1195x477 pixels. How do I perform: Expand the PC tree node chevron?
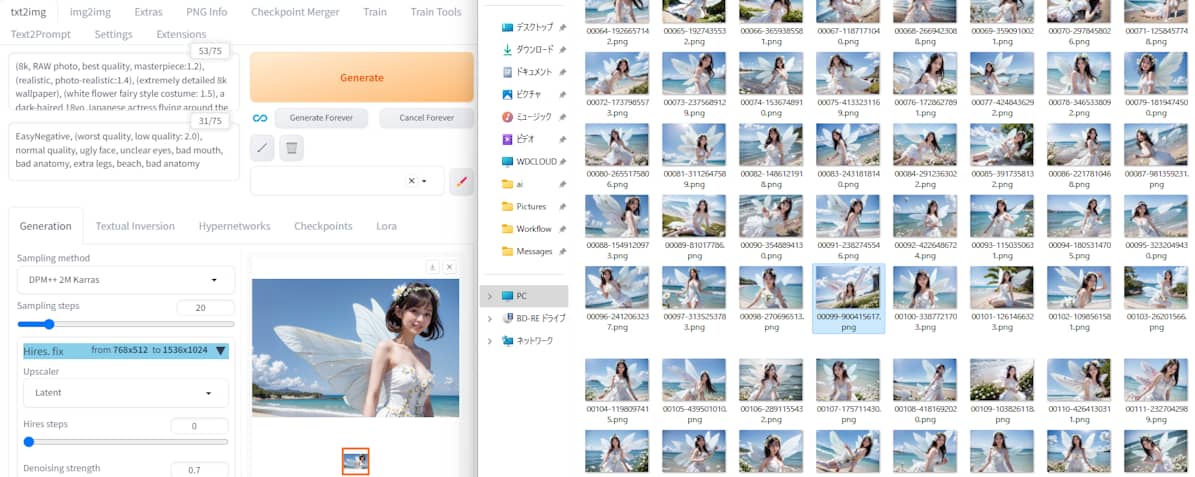(x=489, y=296)
